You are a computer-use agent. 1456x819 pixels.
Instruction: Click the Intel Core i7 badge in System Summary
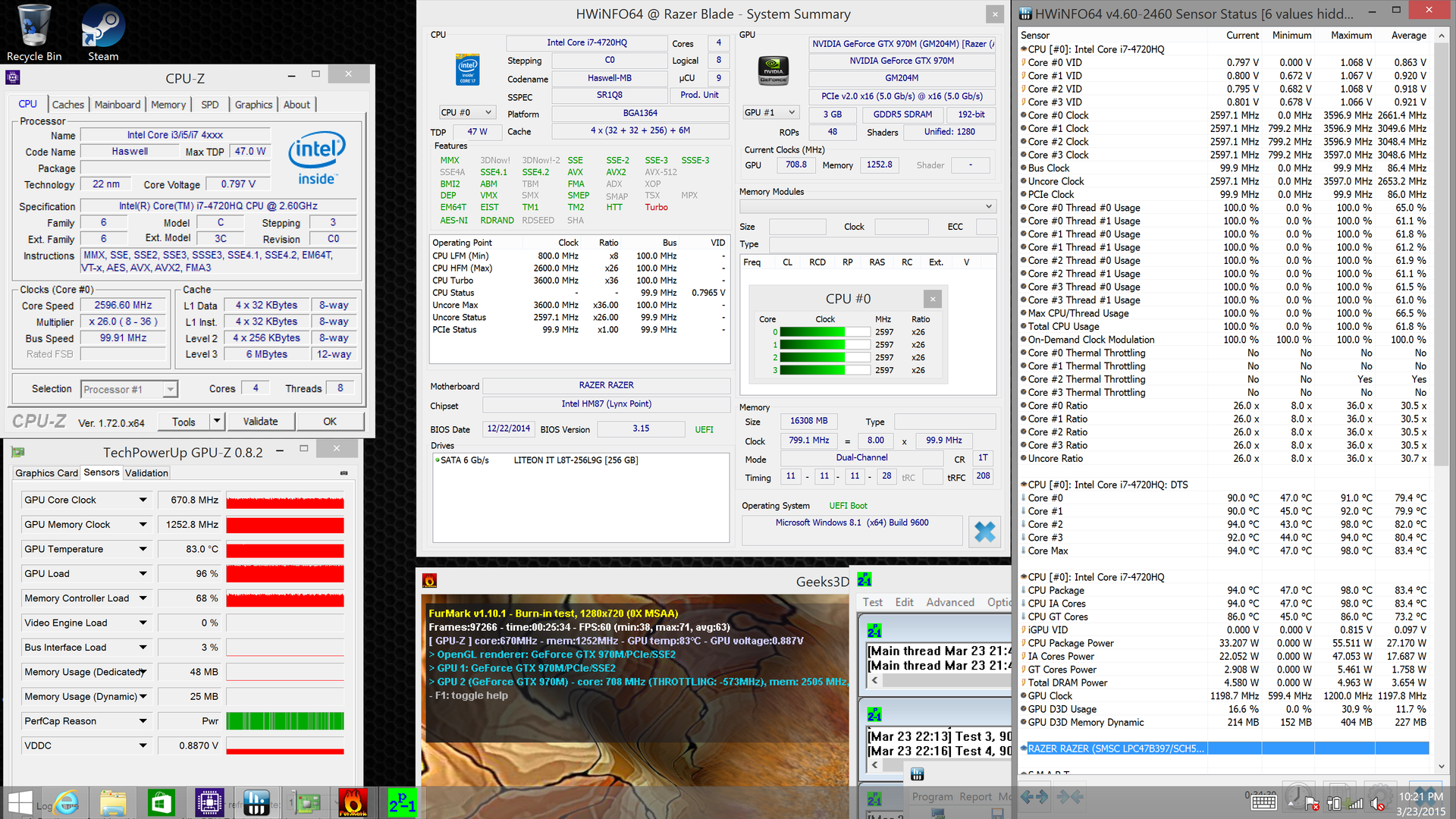[468, 69]
